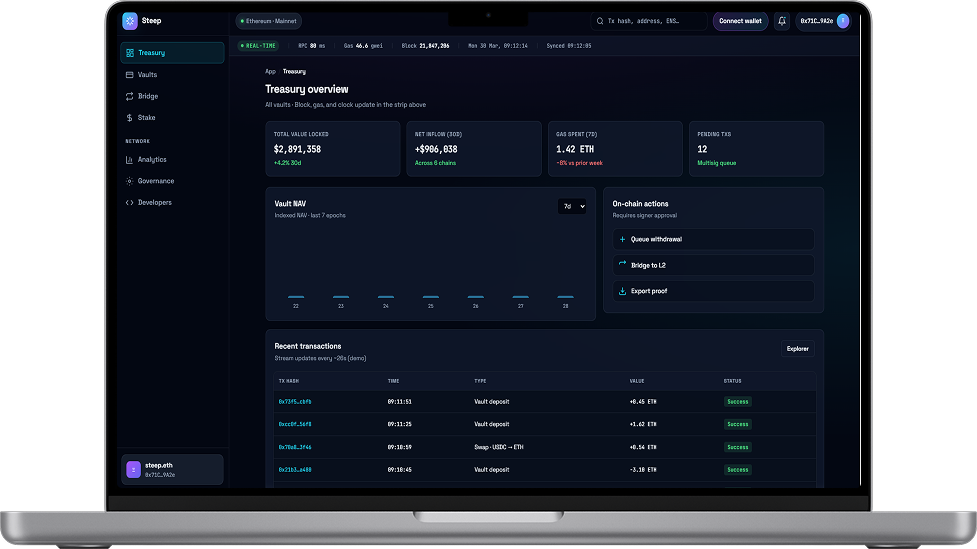Select Treasury in the sidebar
Viewport: 977px width, 549px height.
(x=172, y=53)
